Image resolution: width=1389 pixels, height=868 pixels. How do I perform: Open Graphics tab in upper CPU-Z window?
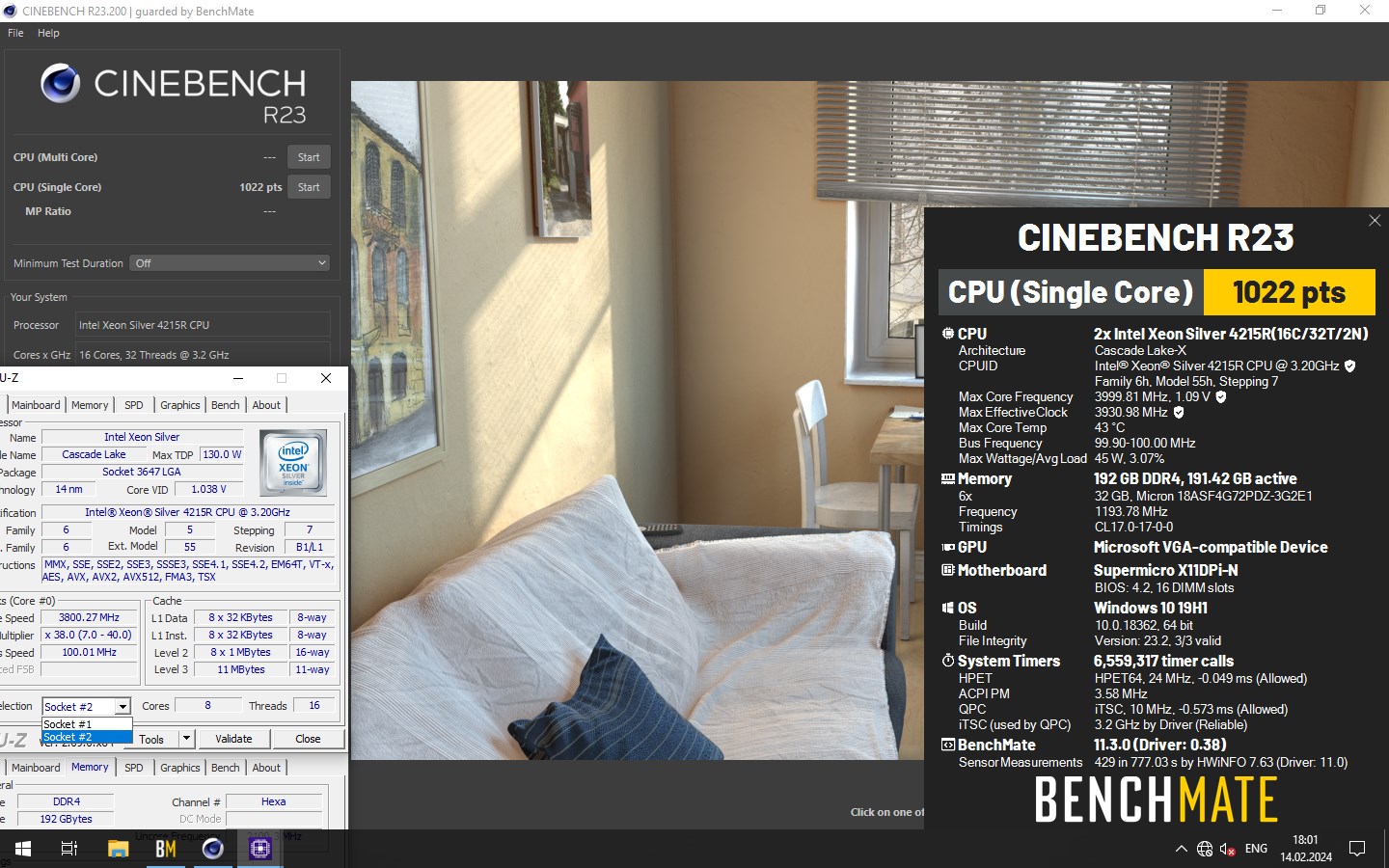pyautogui.click(x=180, y=405)
